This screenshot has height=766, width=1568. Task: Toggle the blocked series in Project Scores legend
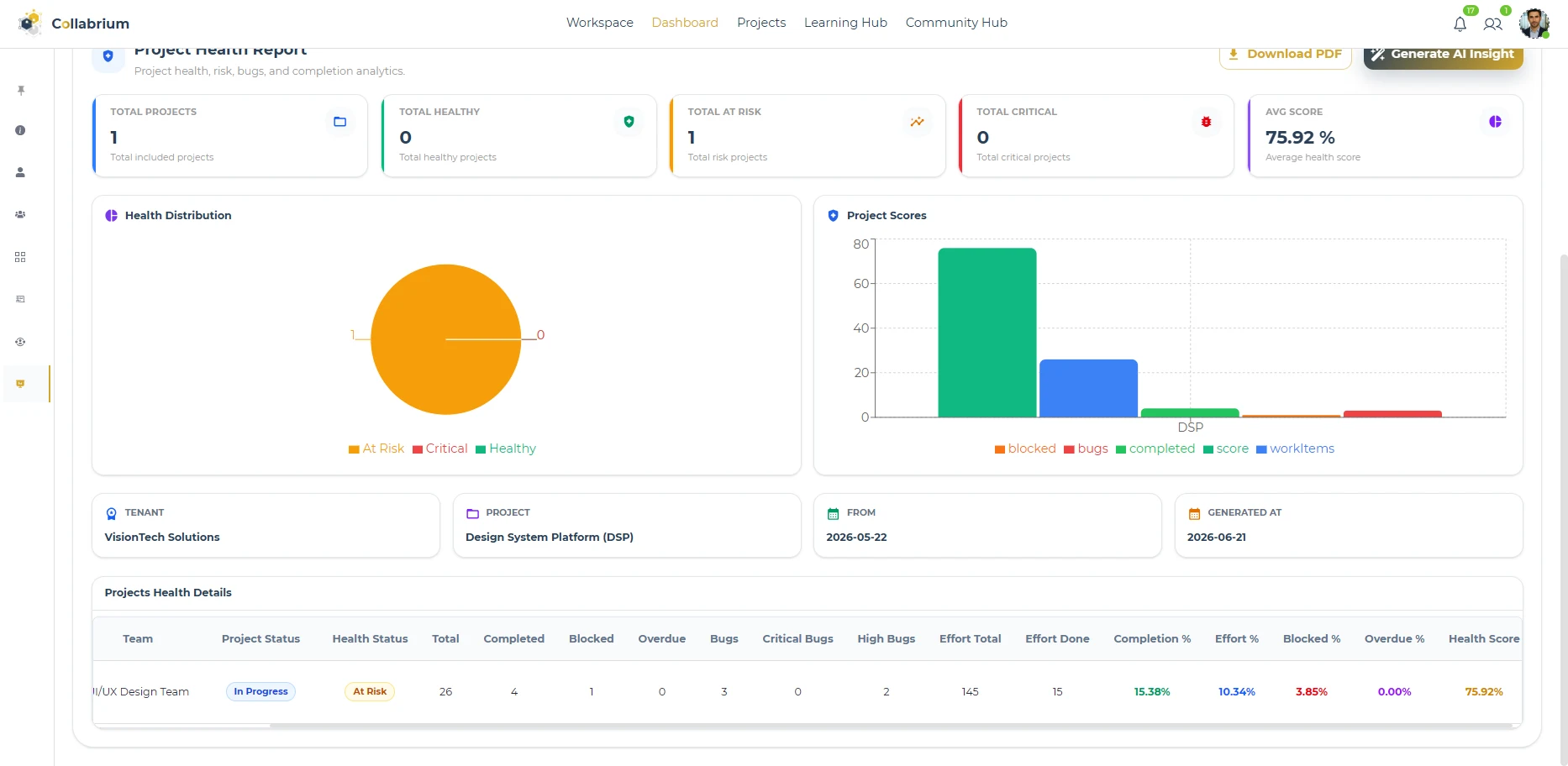click(1025, 449)
